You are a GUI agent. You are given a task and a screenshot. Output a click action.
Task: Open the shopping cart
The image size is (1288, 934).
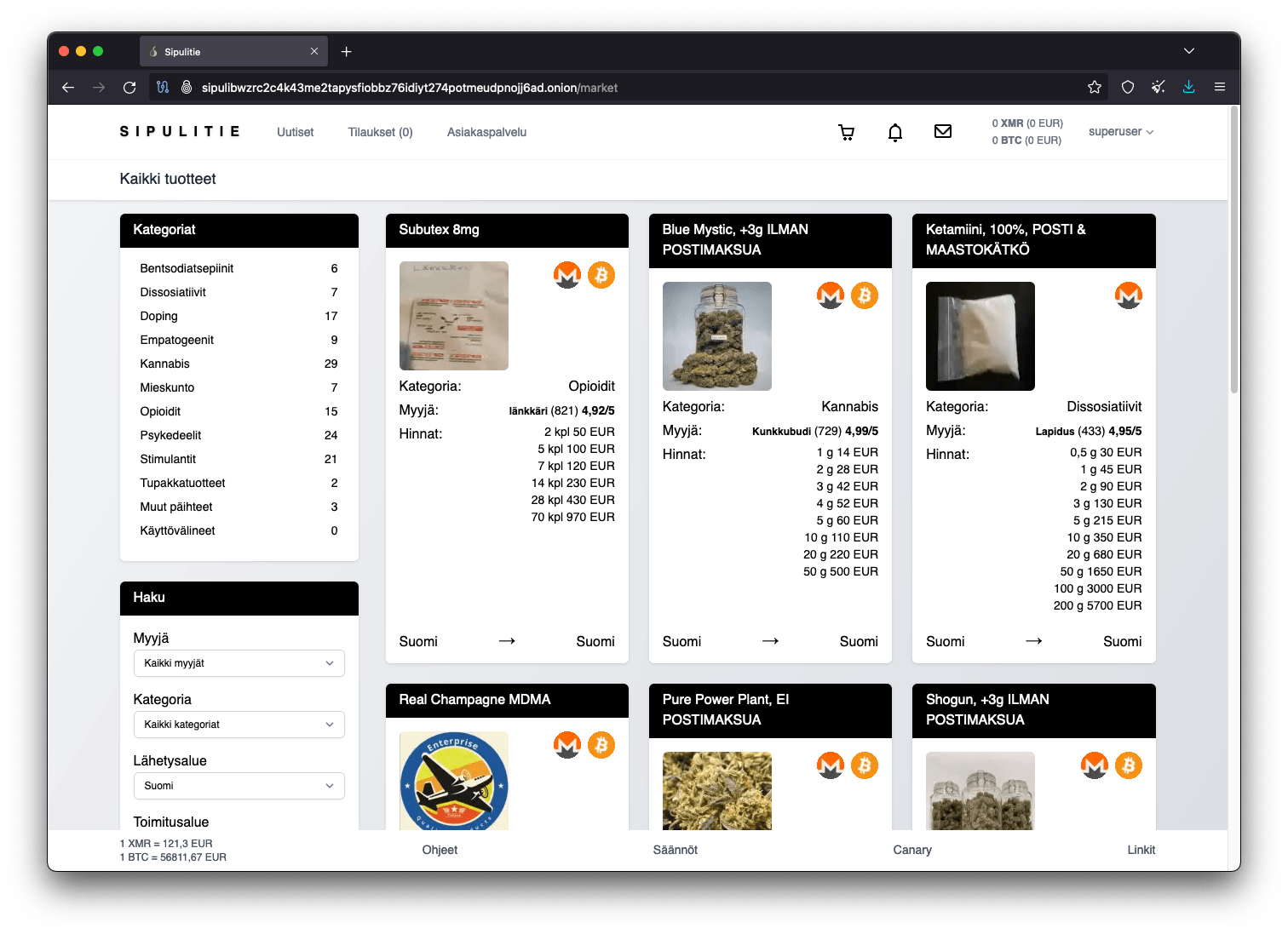coord(846,132)
